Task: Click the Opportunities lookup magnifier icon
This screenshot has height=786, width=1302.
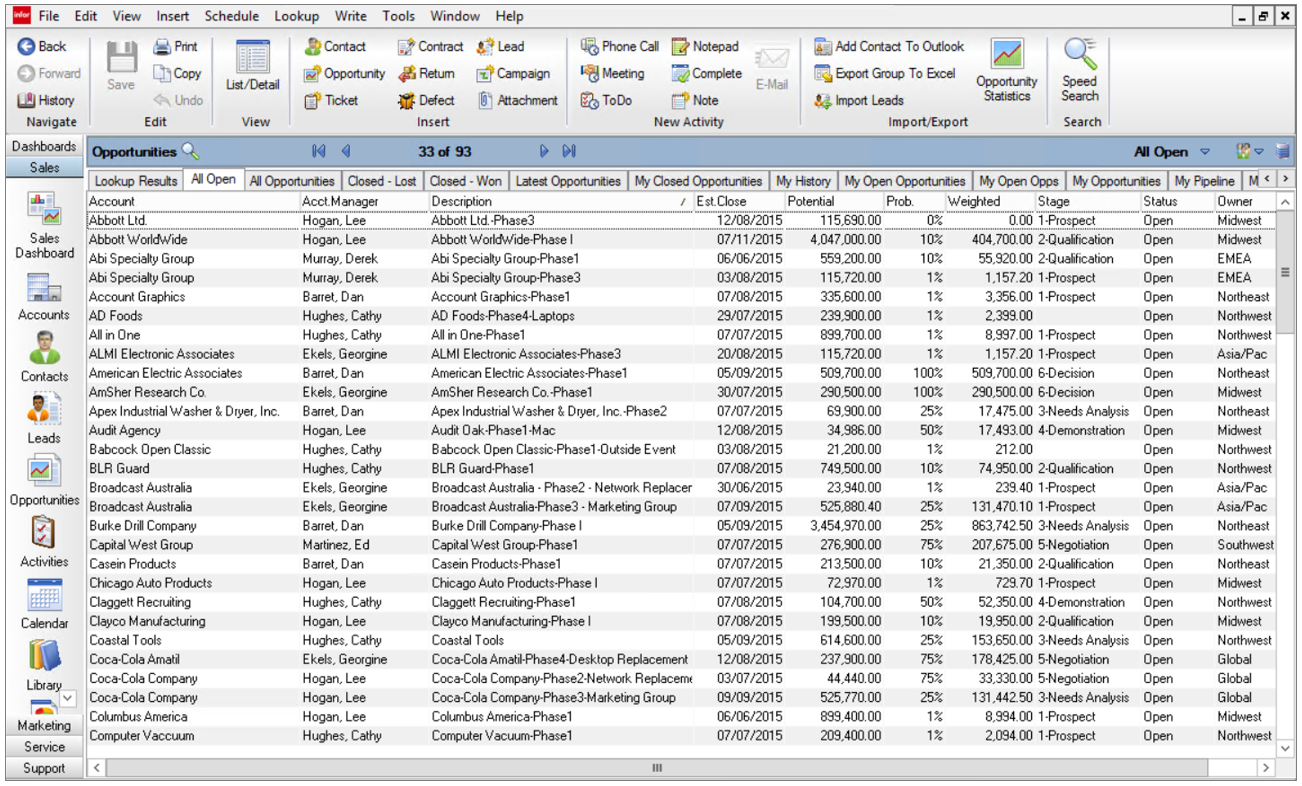Action: tap(190, 152)
